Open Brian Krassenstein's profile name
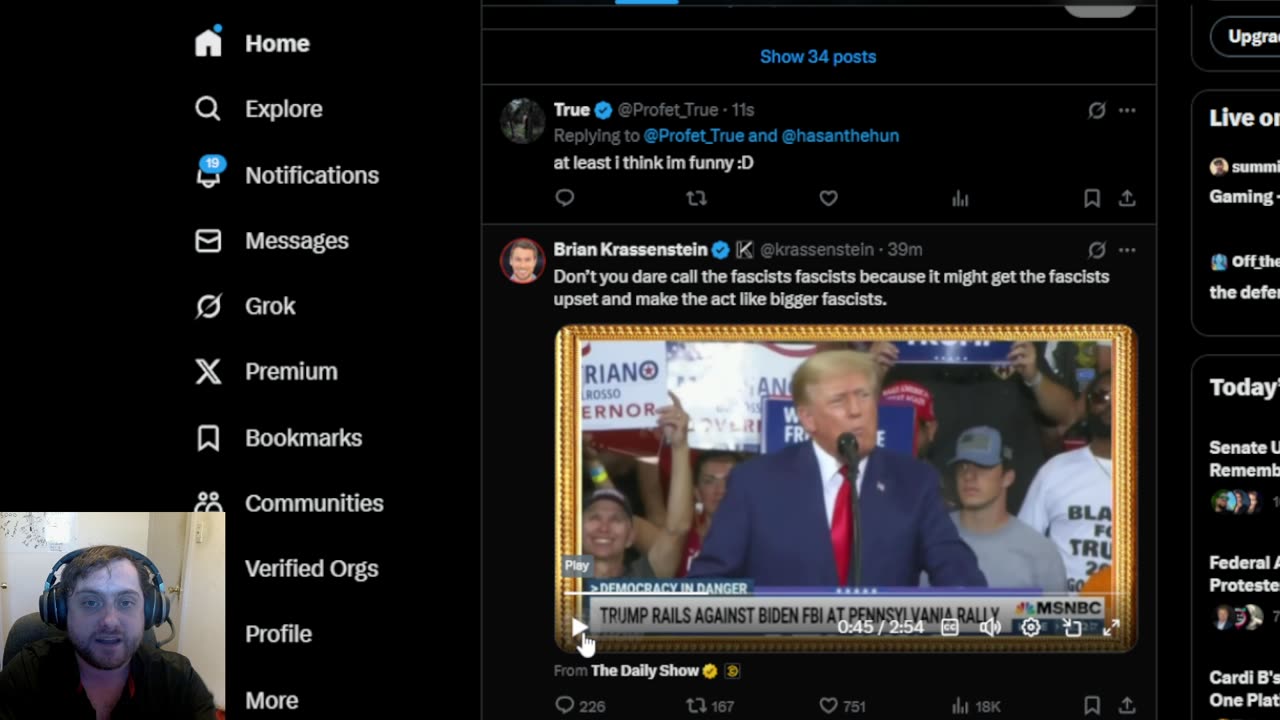The width and height of the screenshot is (1280, 720). coord(630,250)
